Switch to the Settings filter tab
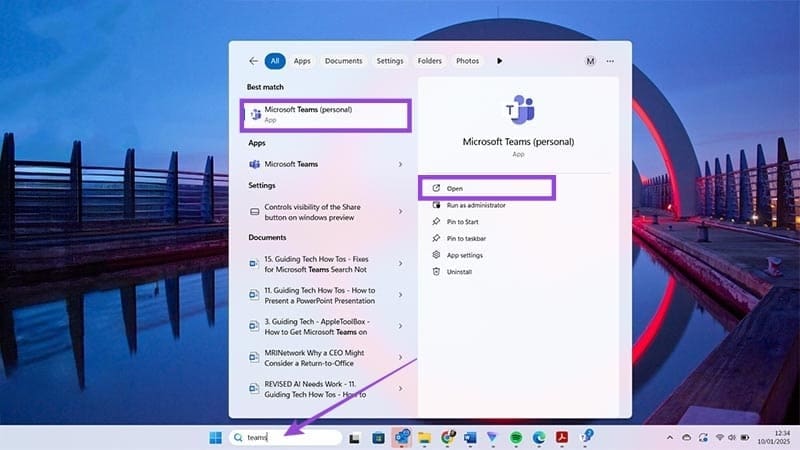 tap(390, 61)
